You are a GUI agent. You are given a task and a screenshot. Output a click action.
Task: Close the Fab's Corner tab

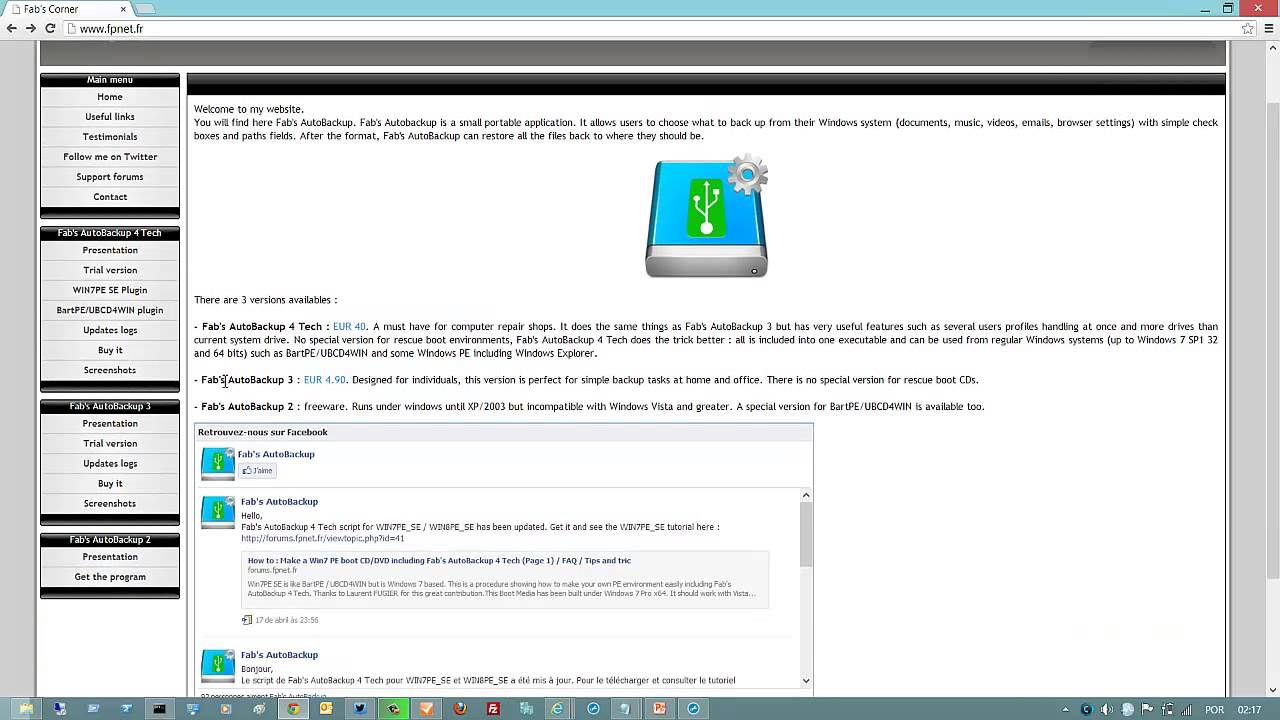tap(123, 9)
